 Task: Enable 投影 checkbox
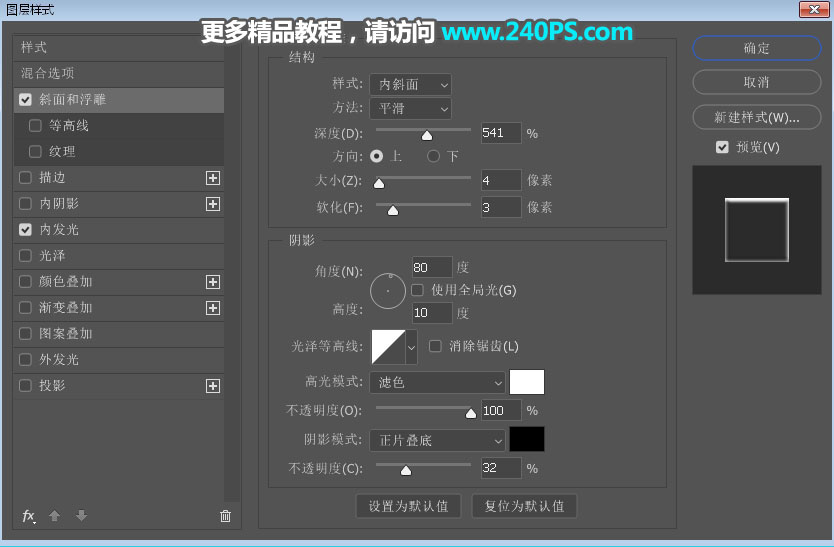coord(25,385)
